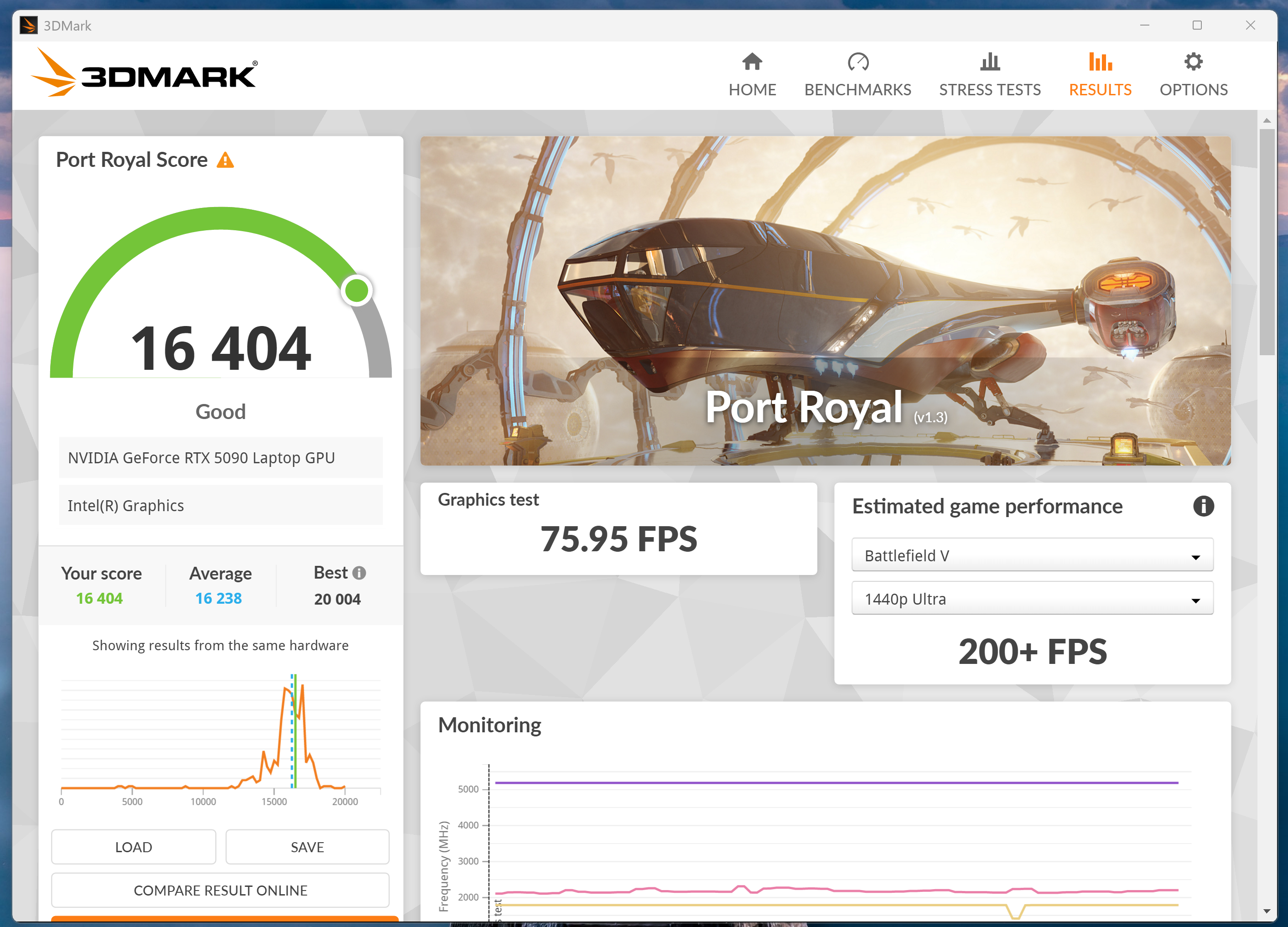This screenshot has width=1288, height=927.
Task: Click the green 16 404 Your score value
Action: click(x=99, y=598)
